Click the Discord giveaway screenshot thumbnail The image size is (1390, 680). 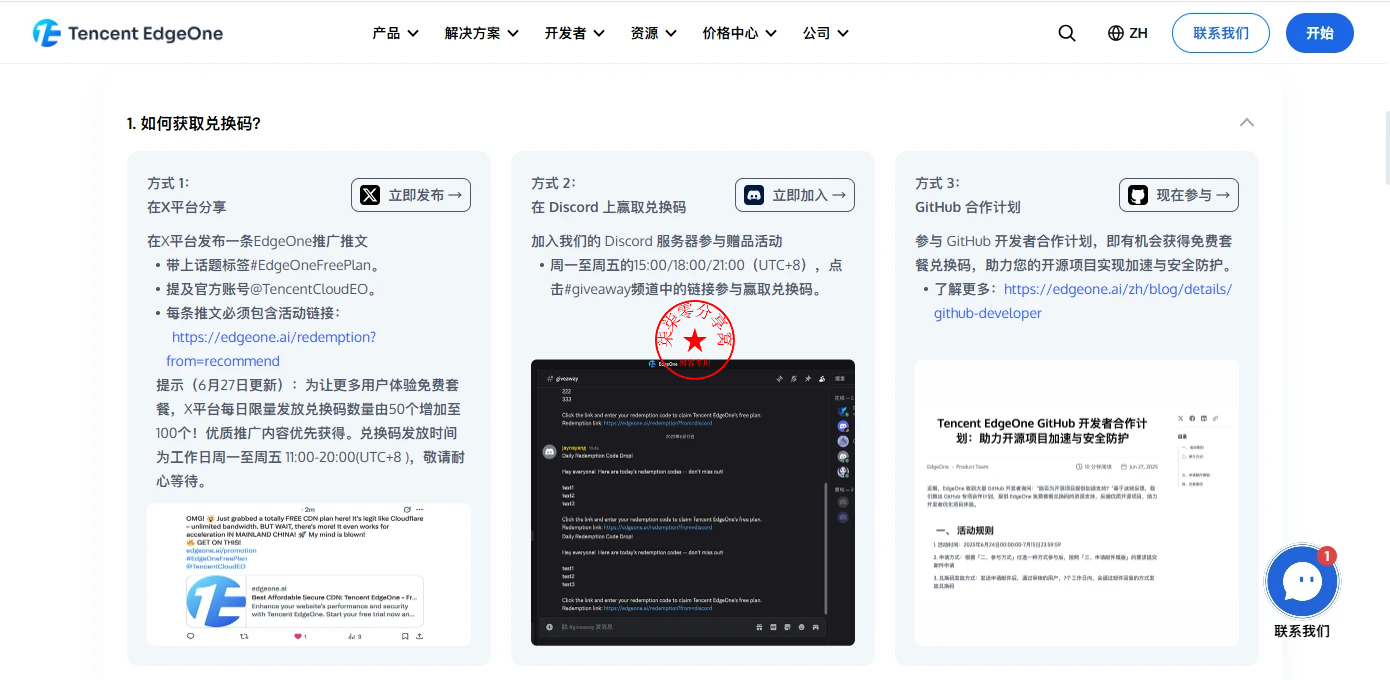click(693, 502)
